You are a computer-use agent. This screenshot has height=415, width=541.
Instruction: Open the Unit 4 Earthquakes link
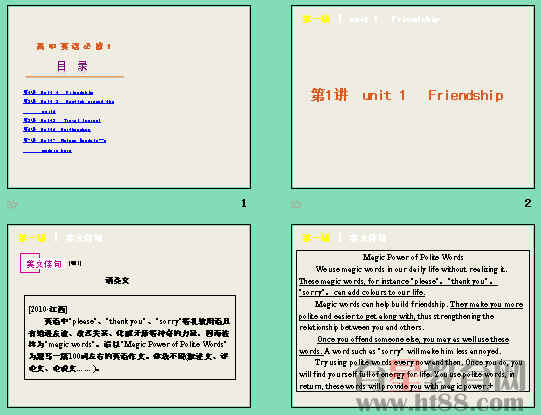(x=57, y=130)
